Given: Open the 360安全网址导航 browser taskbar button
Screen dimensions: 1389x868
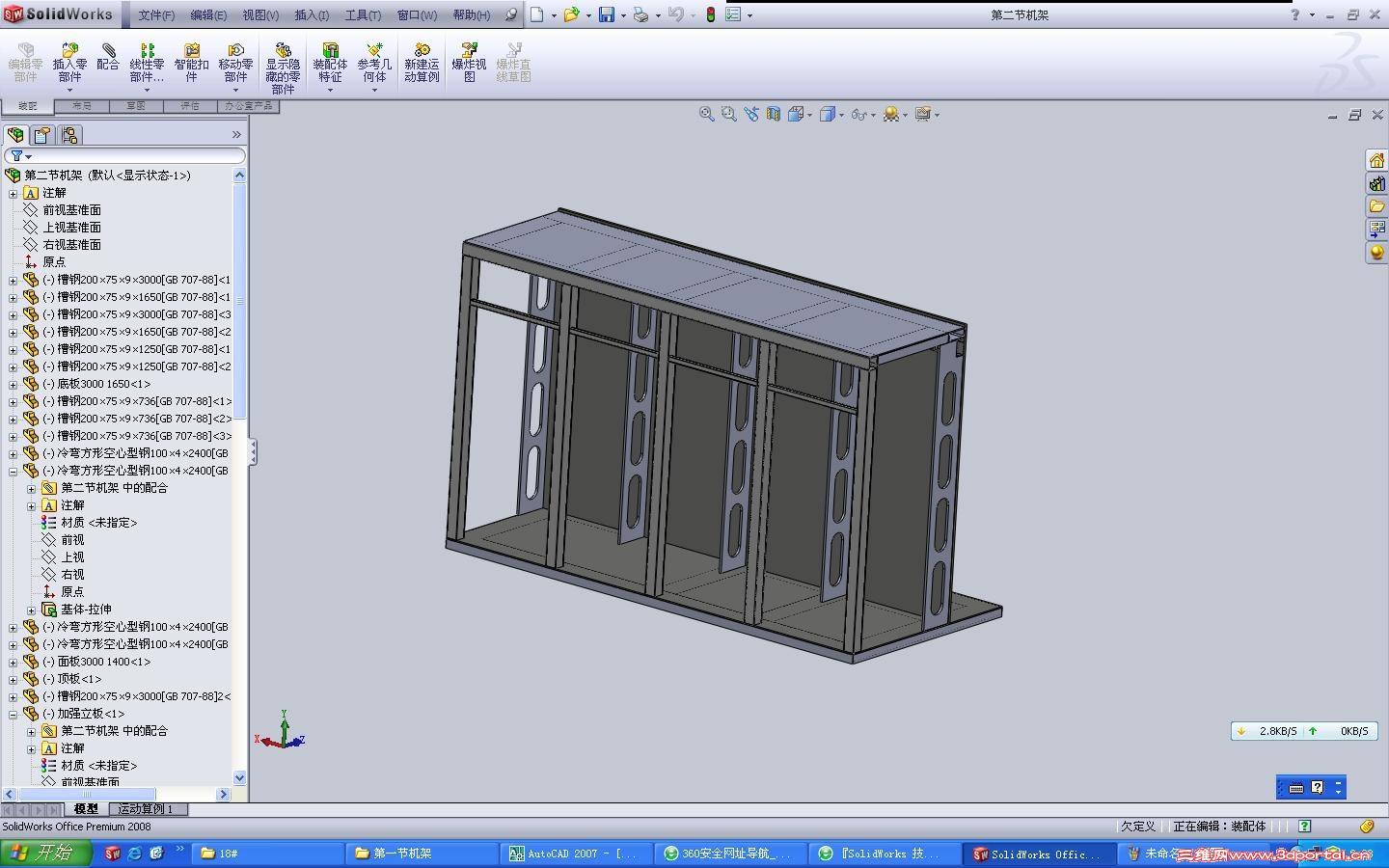Looking at the screenshot, I should (729, 854).
